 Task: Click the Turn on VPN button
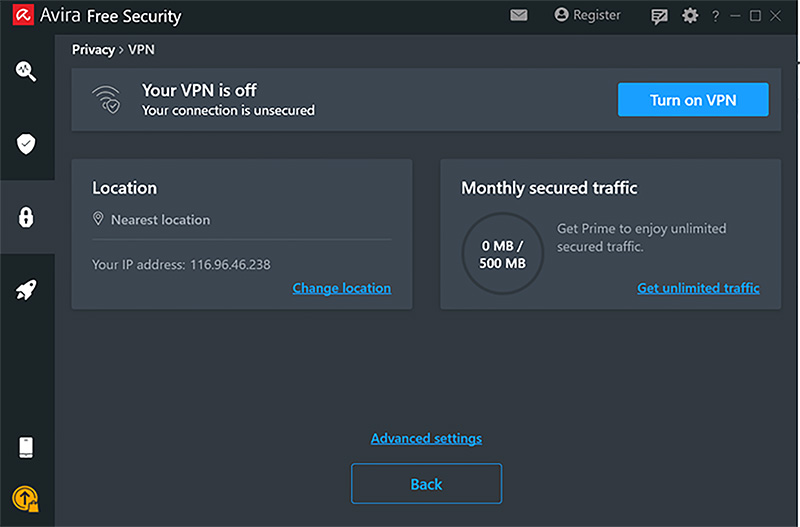click(693, 99)
